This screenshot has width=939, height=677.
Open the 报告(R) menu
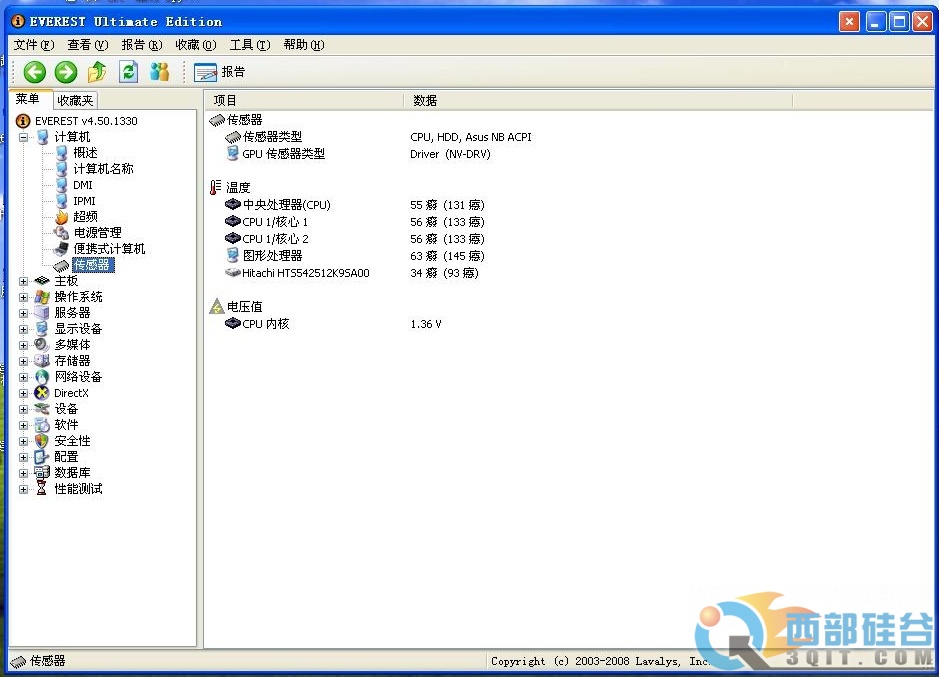pyautogui.click(x=141, y=45)
